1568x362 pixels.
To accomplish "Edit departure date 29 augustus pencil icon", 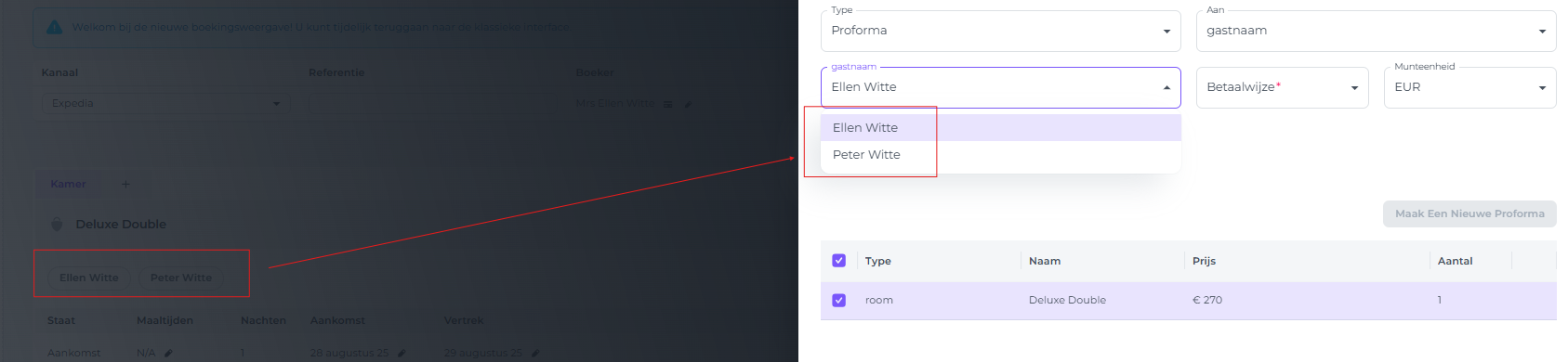I will coord(535,353).
